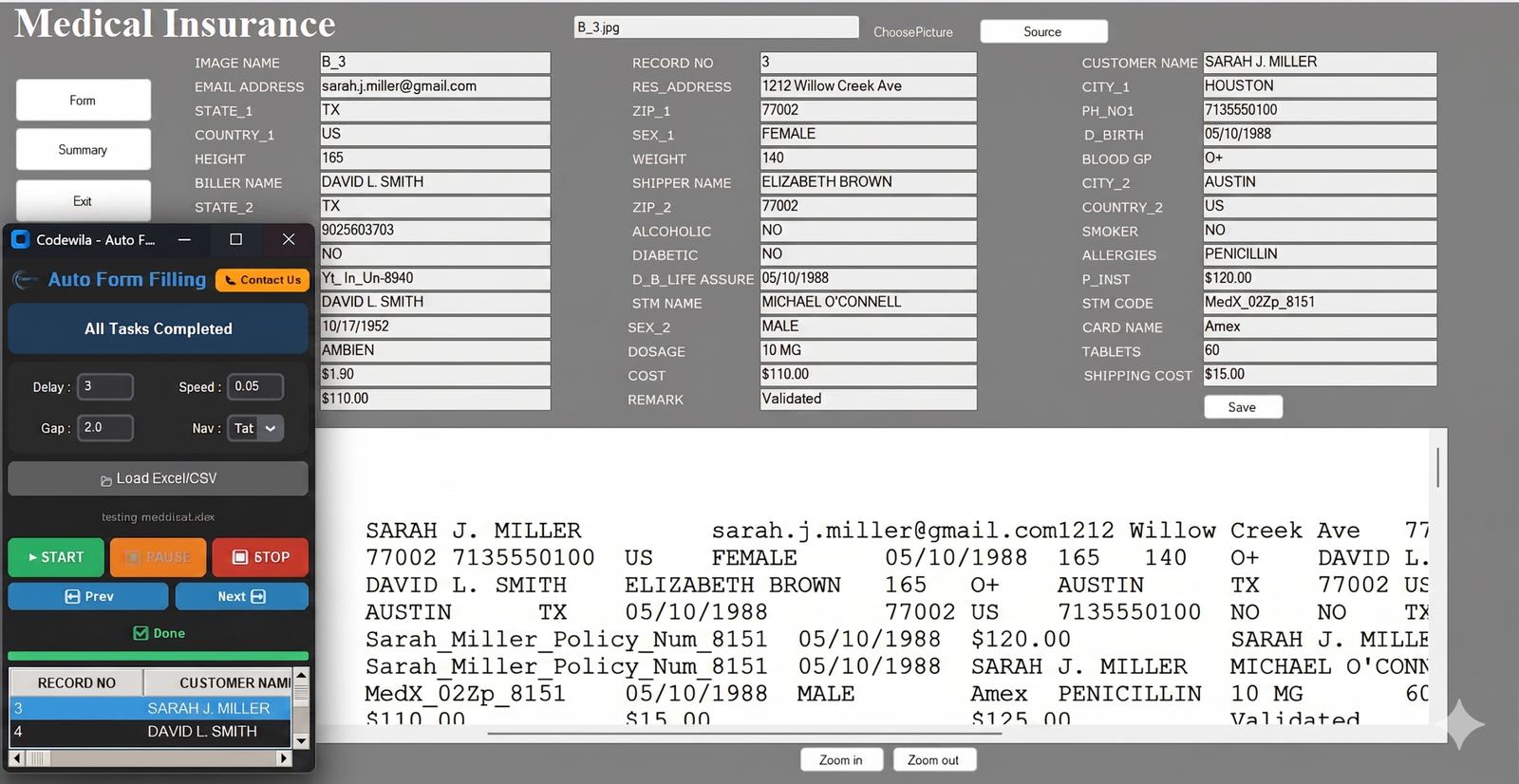Click the SHIPPER NAME field
Screen dimensions: 1519x784
[x=868, y=182]
